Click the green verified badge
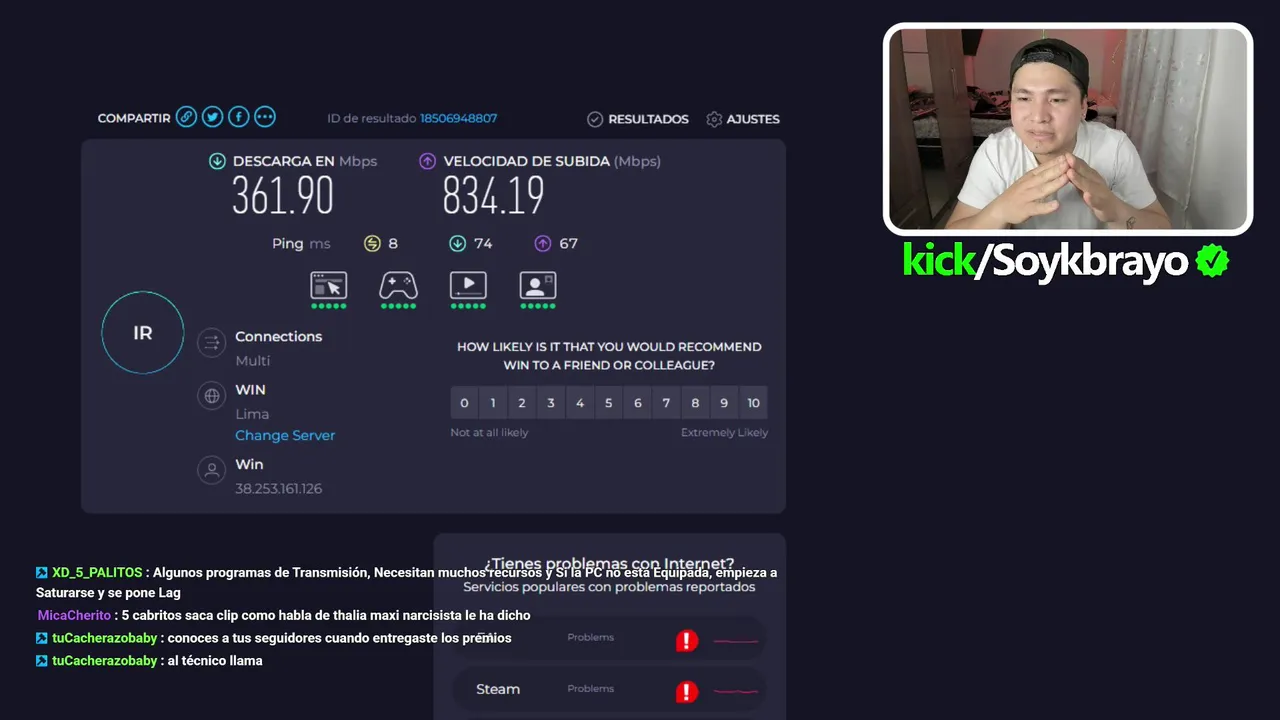This screenshot has height=720, width=1280. pyautogui.click(x=1212, y=261)
